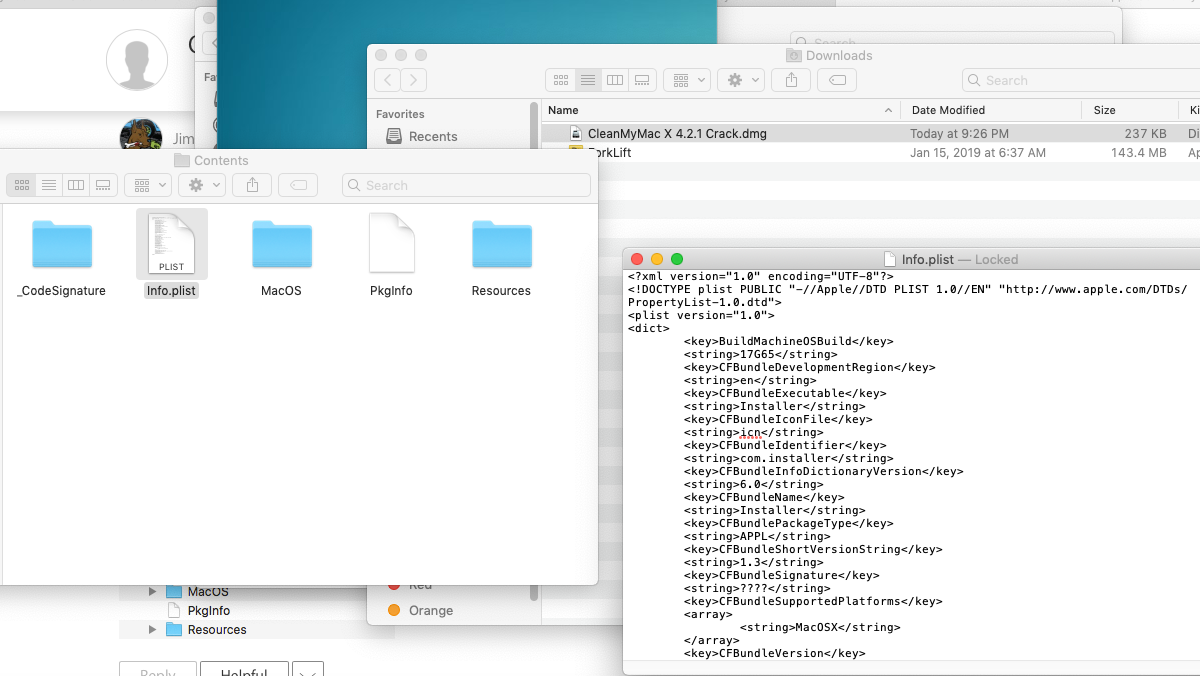This screenshot has width=1200, height=676.
Task: Click the CFBundleShortVersionString key line
Action: pos(813,549)
